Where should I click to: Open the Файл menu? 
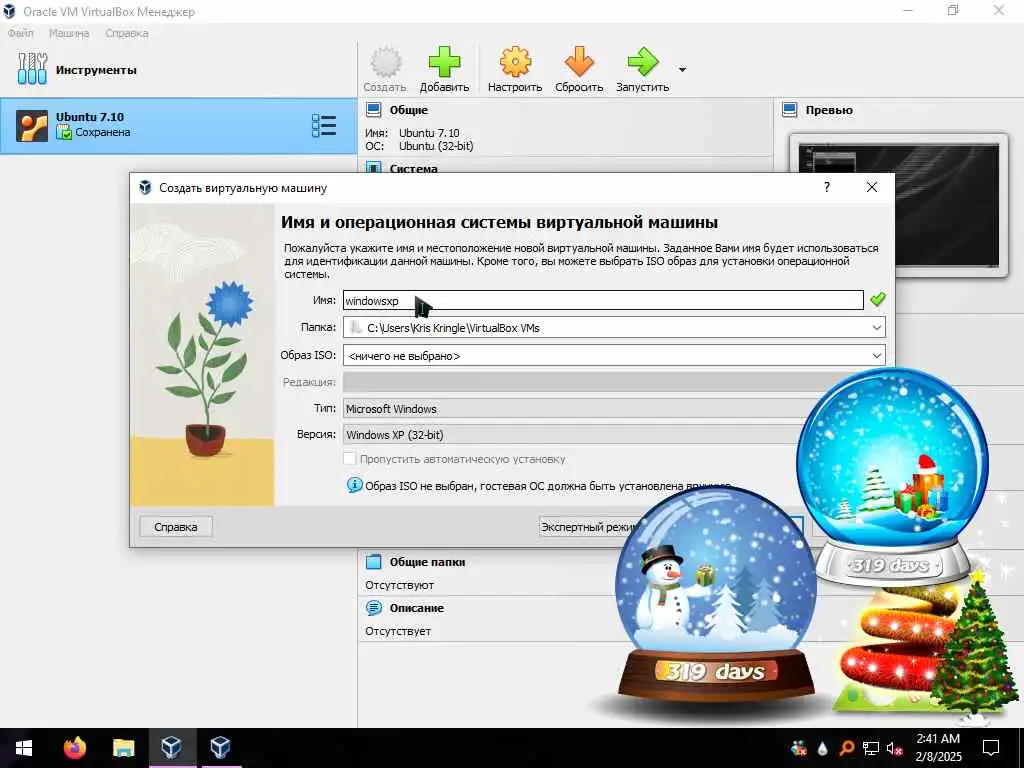20,33
